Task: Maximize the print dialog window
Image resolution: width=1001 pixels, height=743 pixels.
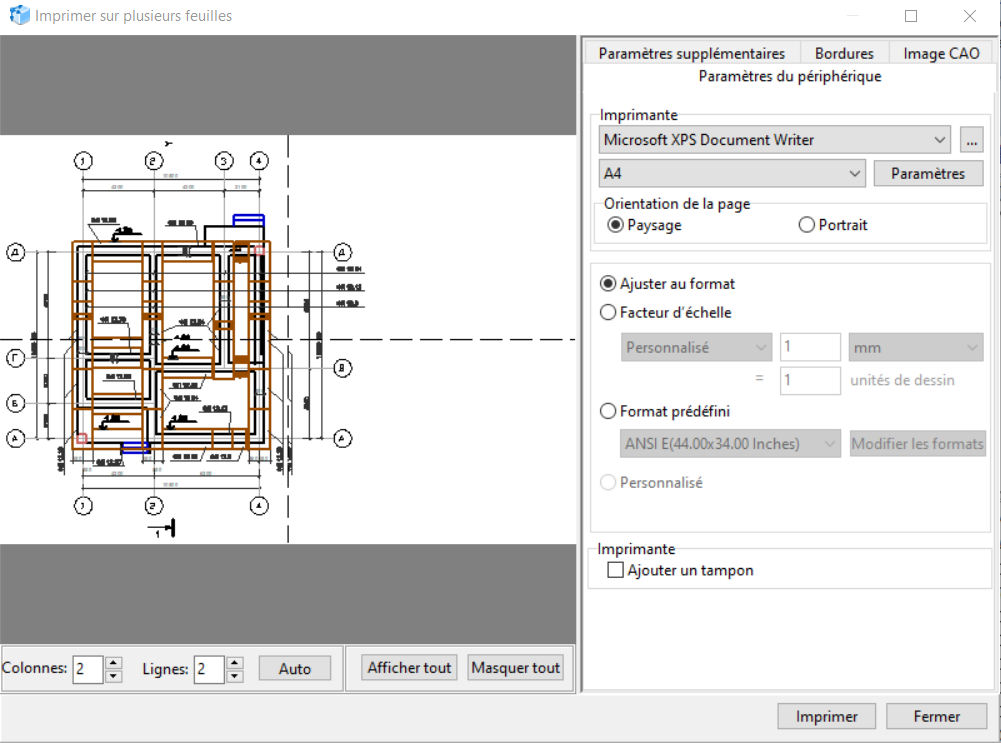Action: pyautogui.click(x=911, y=16)
